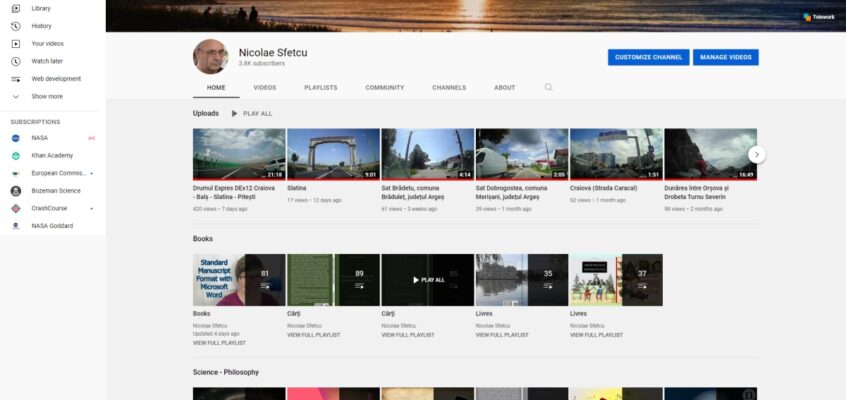Open the Cărți playlist thumbnail with 89 videos
846x400 pixels.
(333, 280)
